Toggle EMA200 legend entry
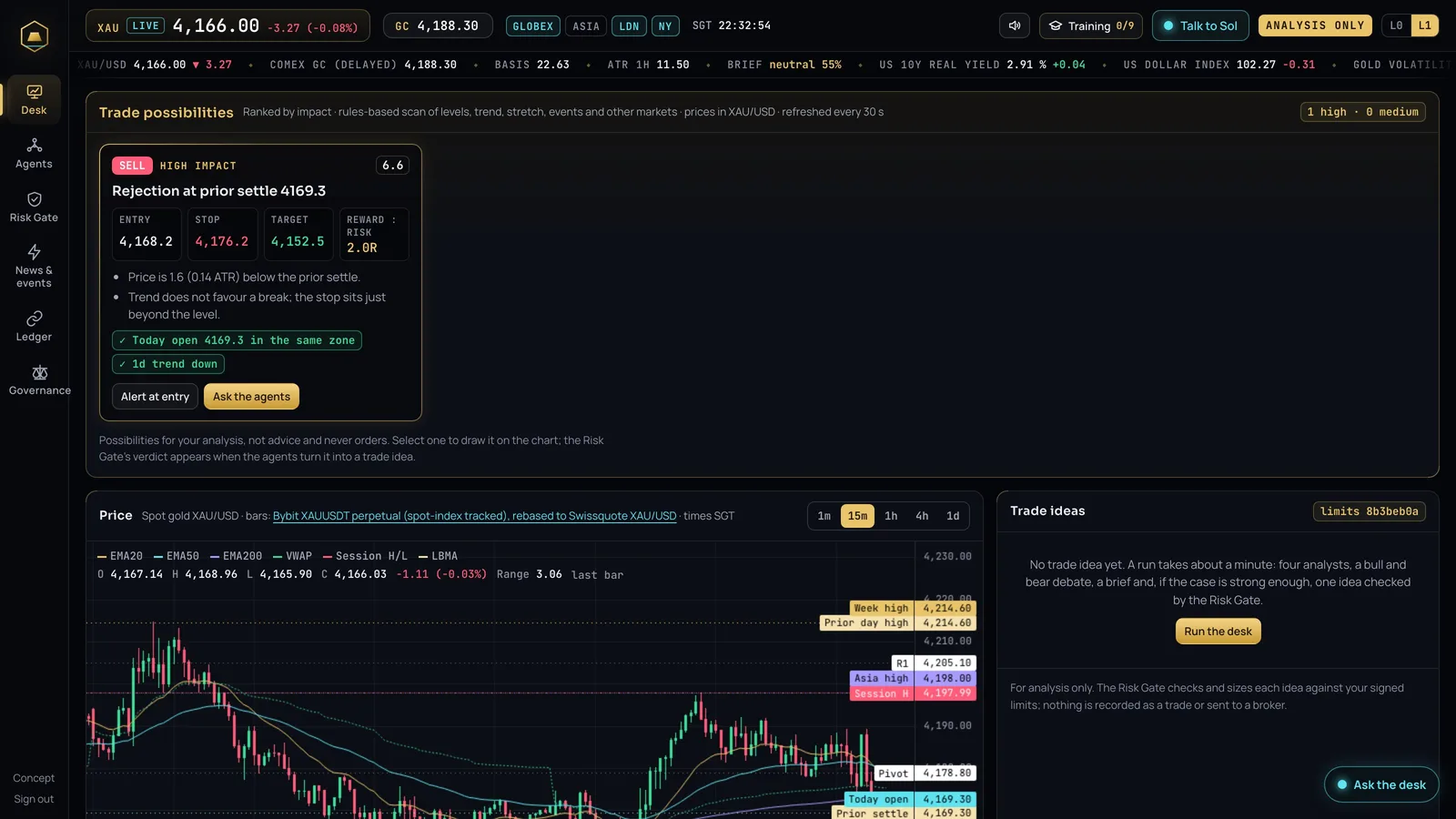This screenshot has height=819, width=1456. [x=236, y=556]
